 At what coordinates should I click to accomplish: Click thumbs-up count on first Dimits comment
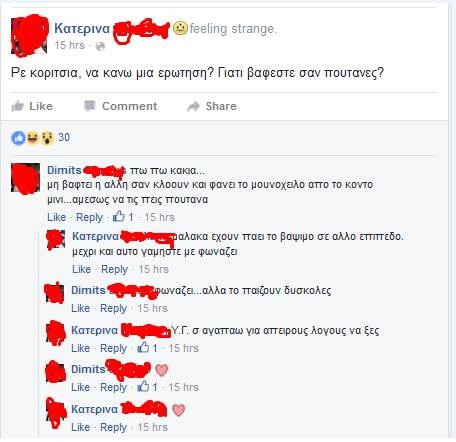pyautogui.click(x=123, y=217)
